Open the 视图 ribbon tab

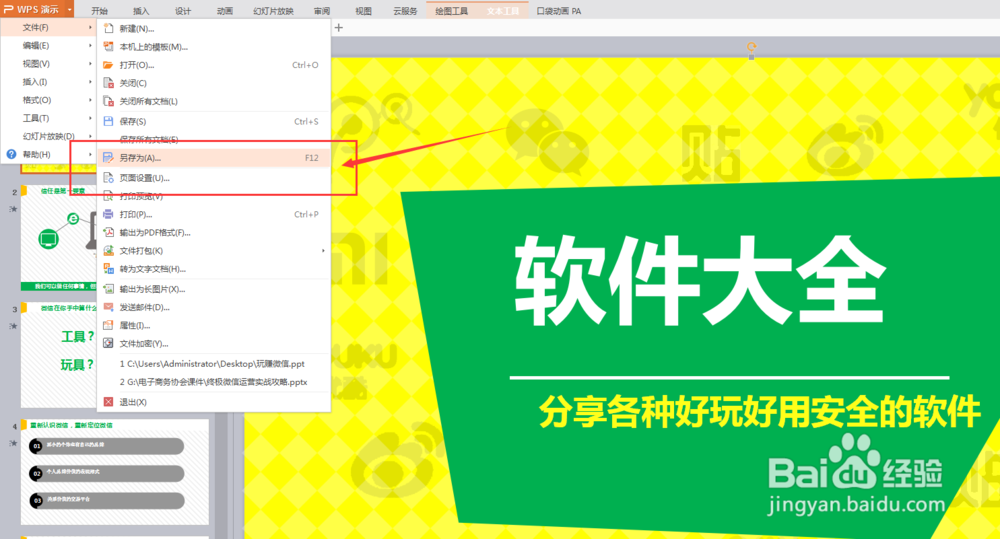point(364,11)
